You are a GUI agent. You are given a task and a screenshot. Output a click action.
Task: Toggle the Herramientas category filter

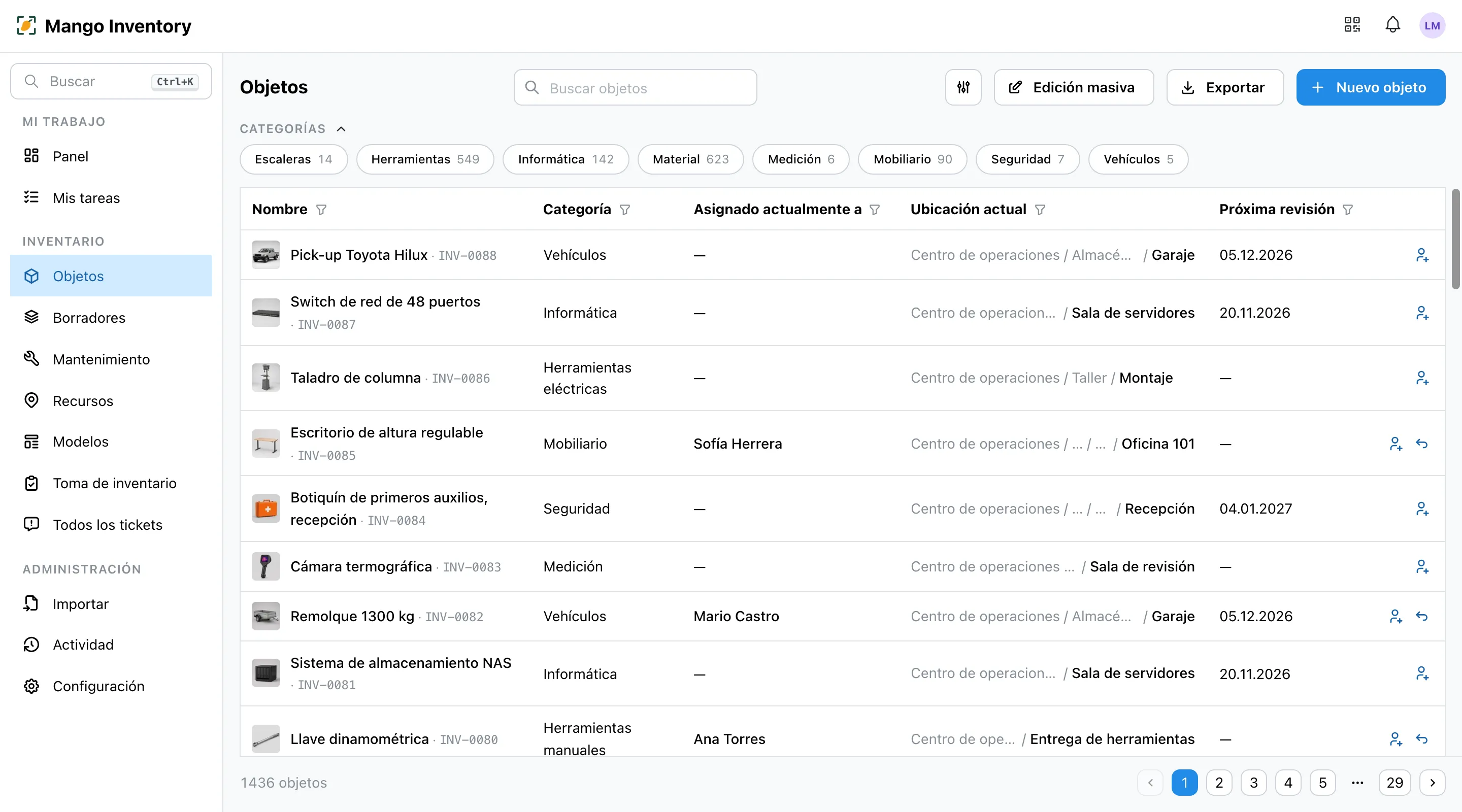[425, 159]
